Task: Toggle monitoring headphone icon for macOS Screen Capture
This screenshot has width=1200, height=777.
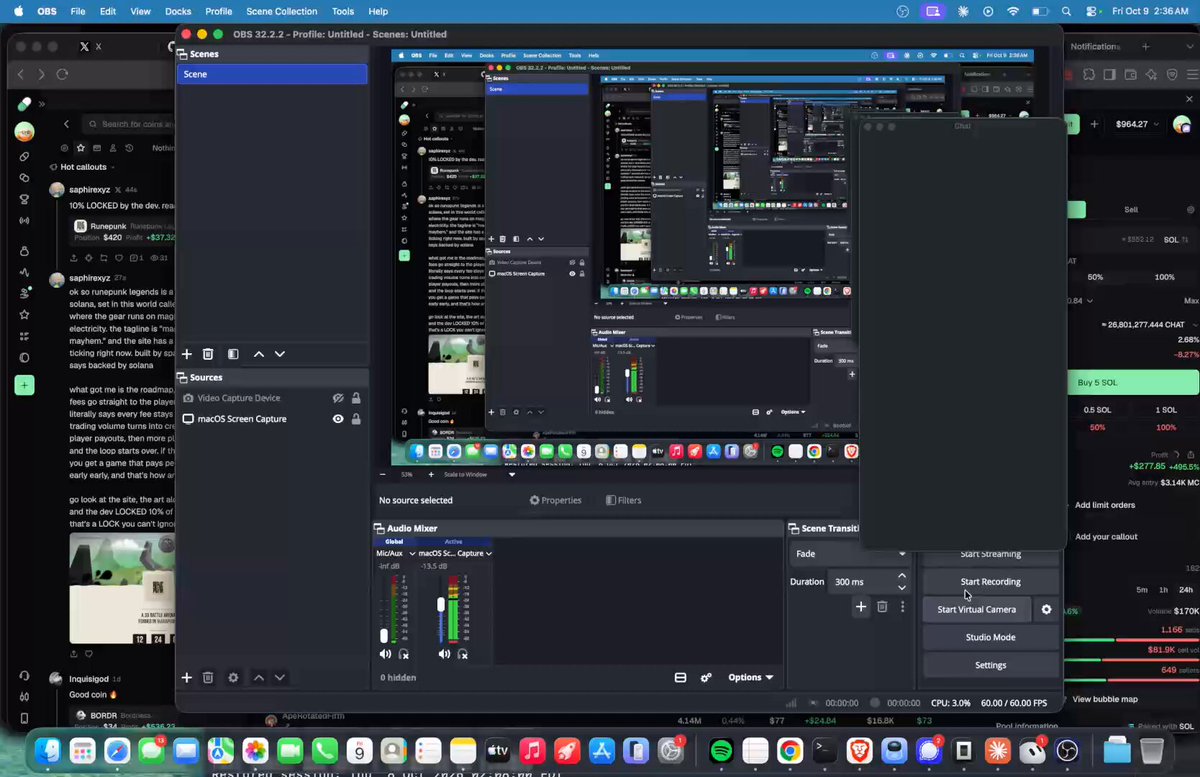Action: click(463, 654)
